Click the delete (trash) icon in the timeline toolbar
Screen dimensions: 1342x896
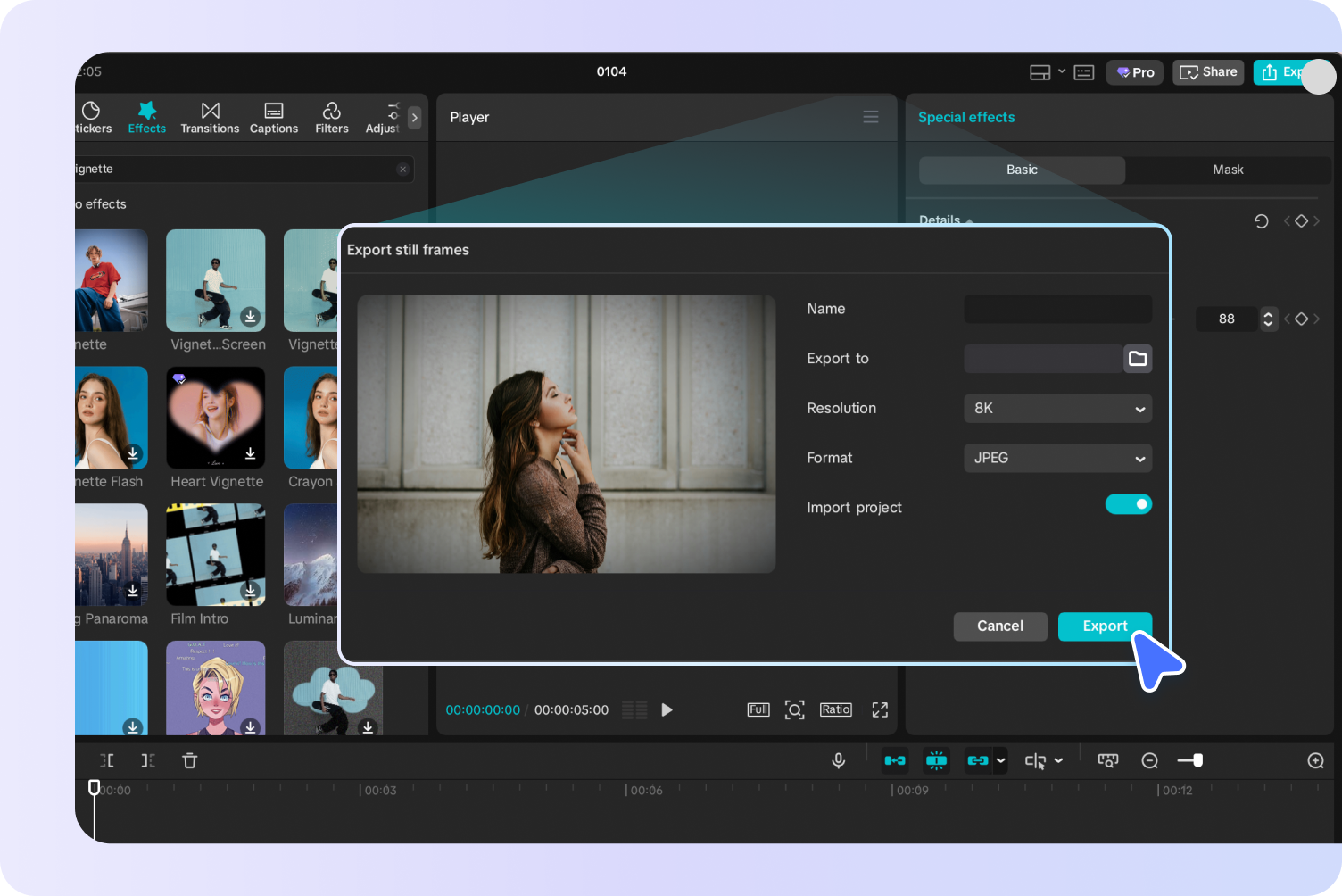coord(189,760)
